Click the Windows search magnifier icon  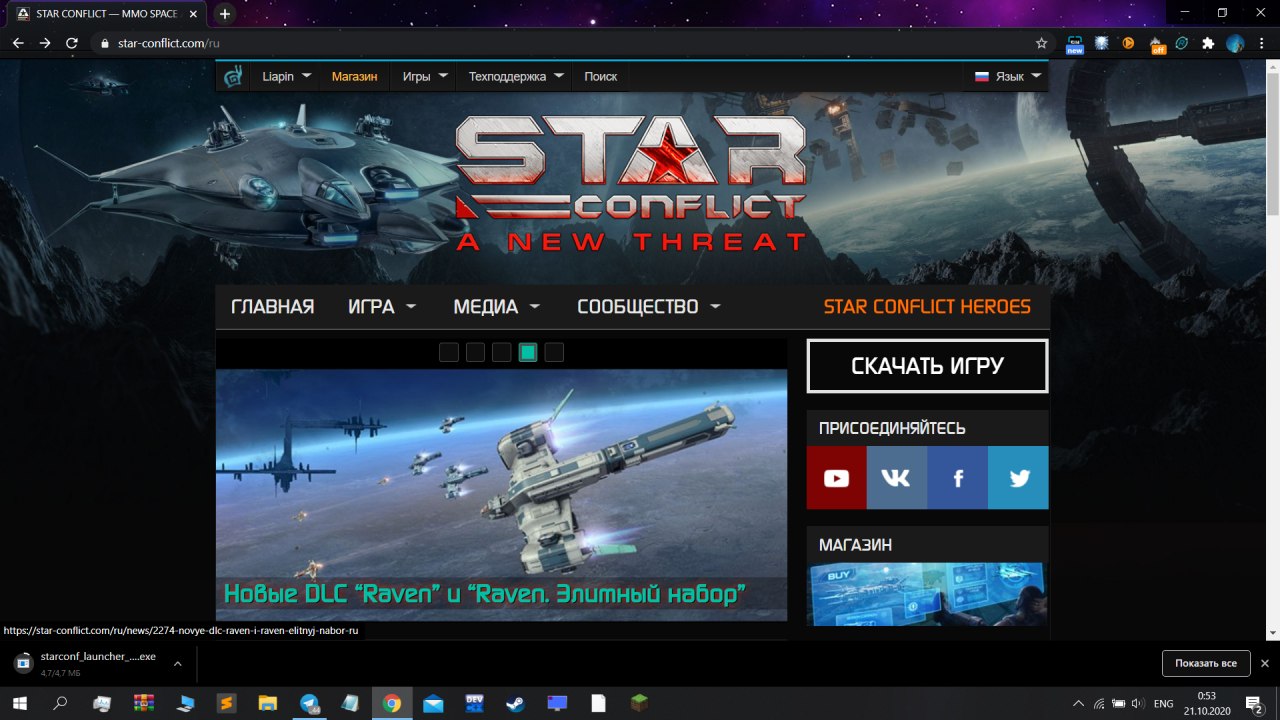coord(60,703)
